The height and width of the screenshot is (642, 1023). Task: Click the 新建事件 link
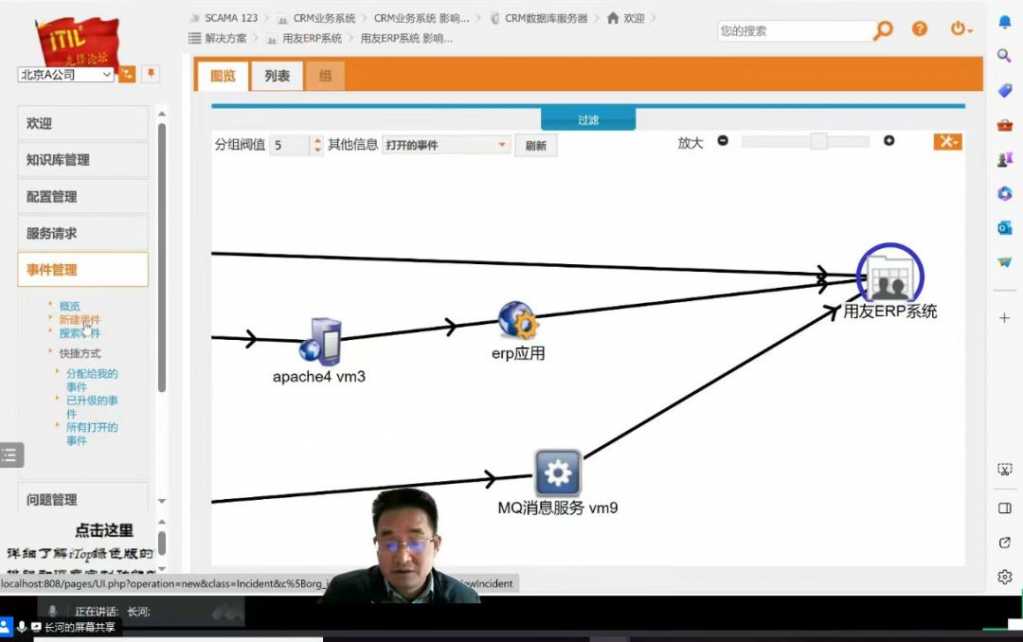coord(80,320)
